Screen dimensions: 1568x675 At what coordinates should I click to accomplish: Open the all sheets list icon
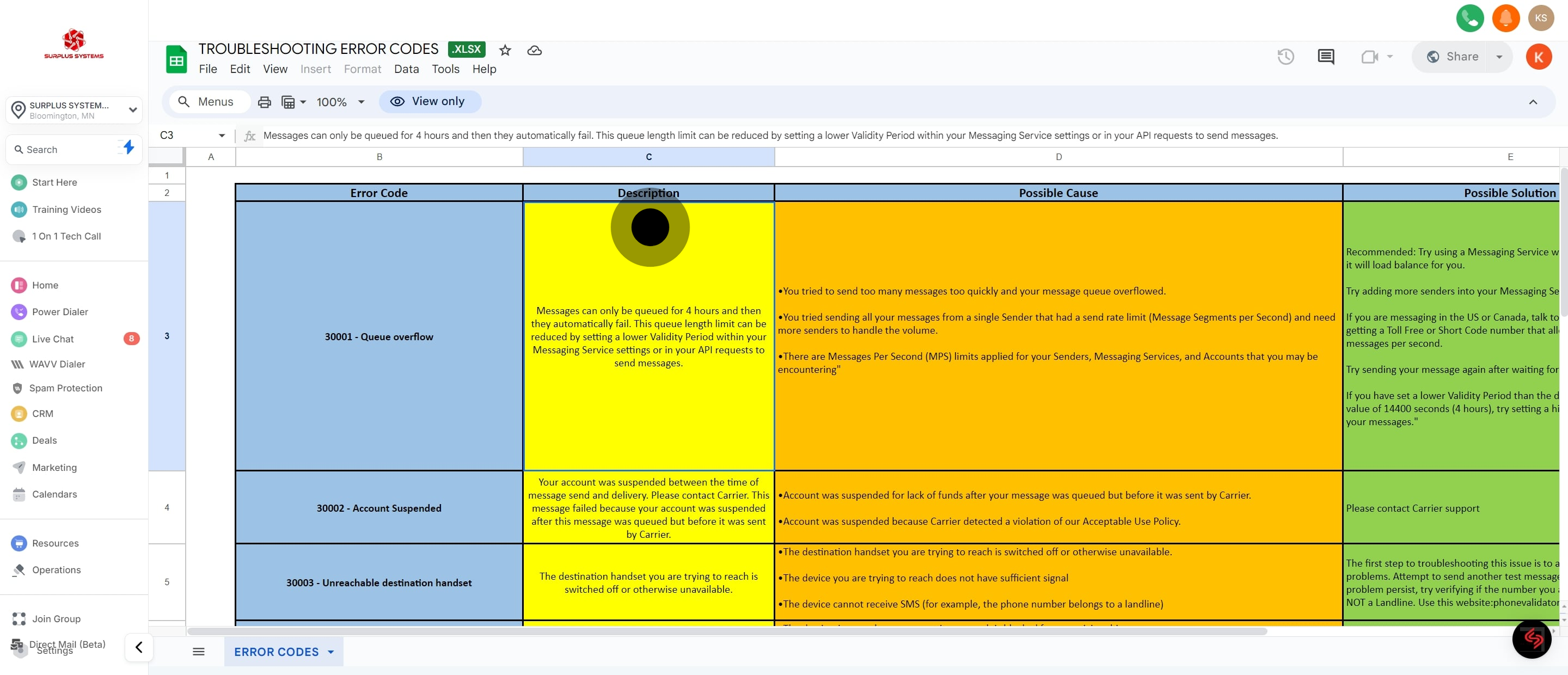(198, 651)
